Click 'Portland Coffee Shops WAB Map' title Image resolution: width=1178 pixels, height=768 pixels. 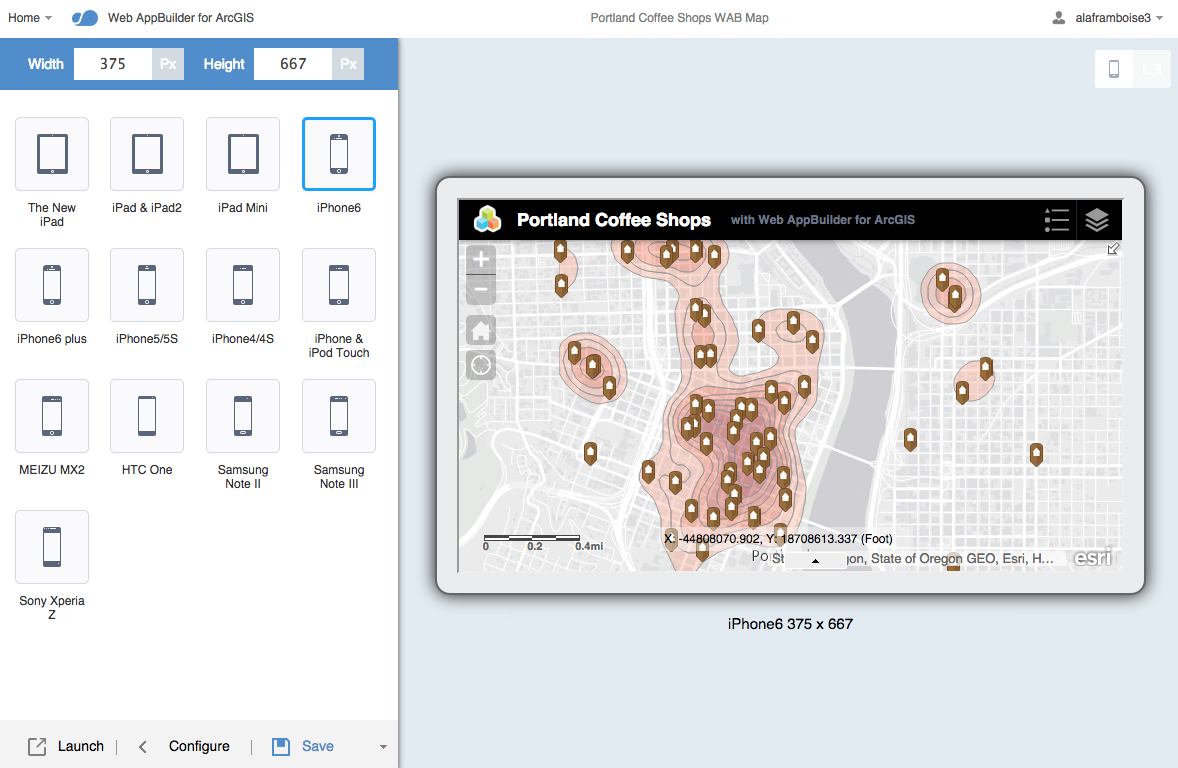click(679, 18)
